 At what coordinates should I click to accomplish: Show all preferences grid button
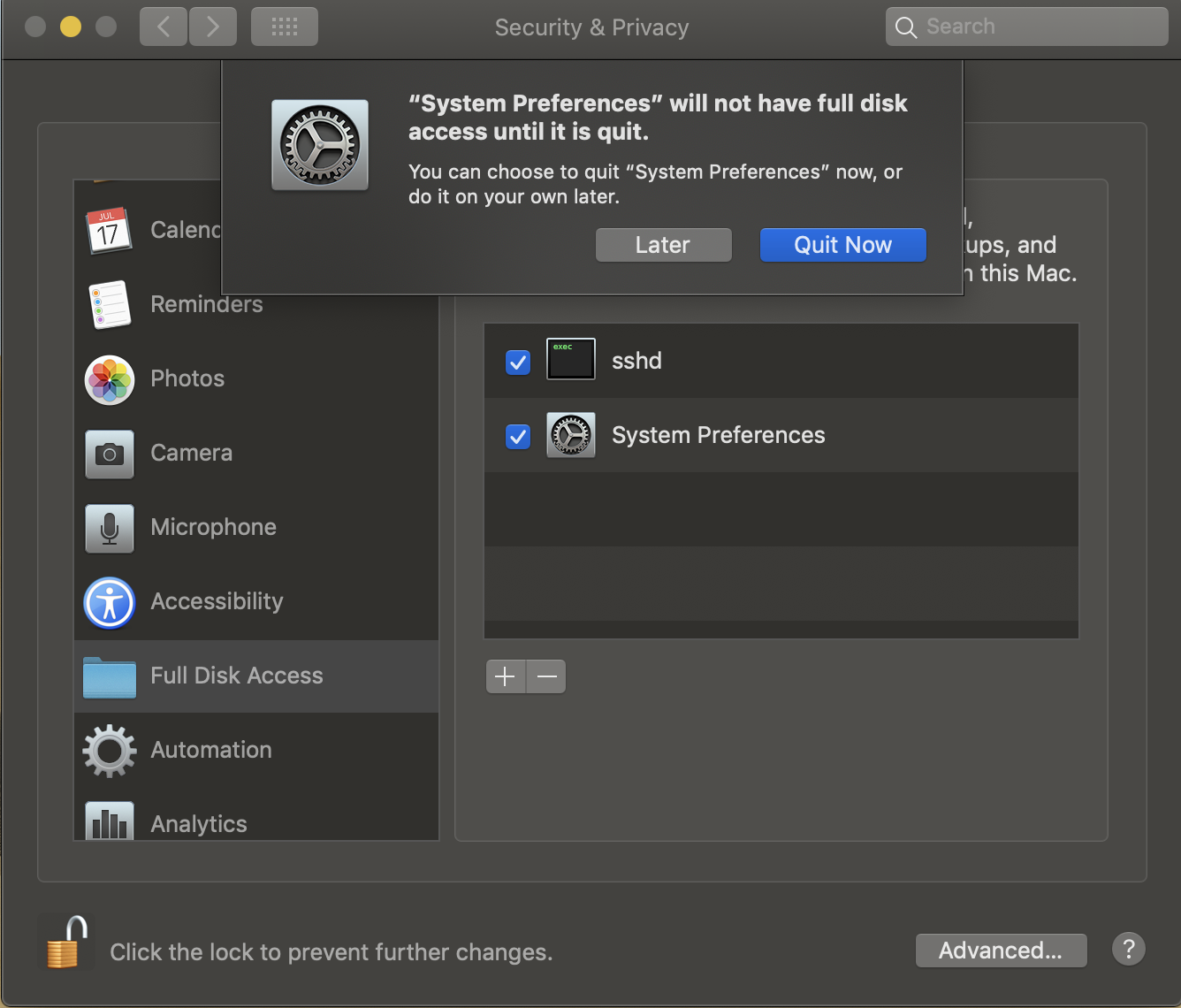click(285, 27)
